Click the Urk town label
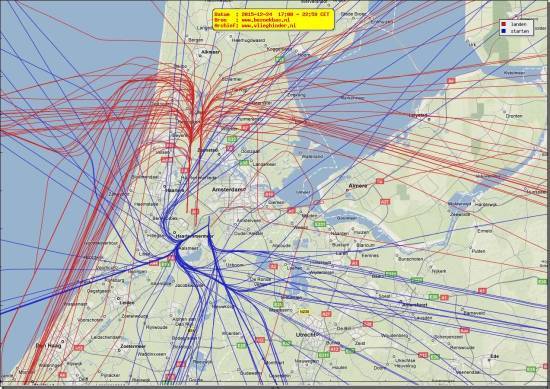Image resolution: width=550 pixels, height=389 pixels. coord(472,45)
